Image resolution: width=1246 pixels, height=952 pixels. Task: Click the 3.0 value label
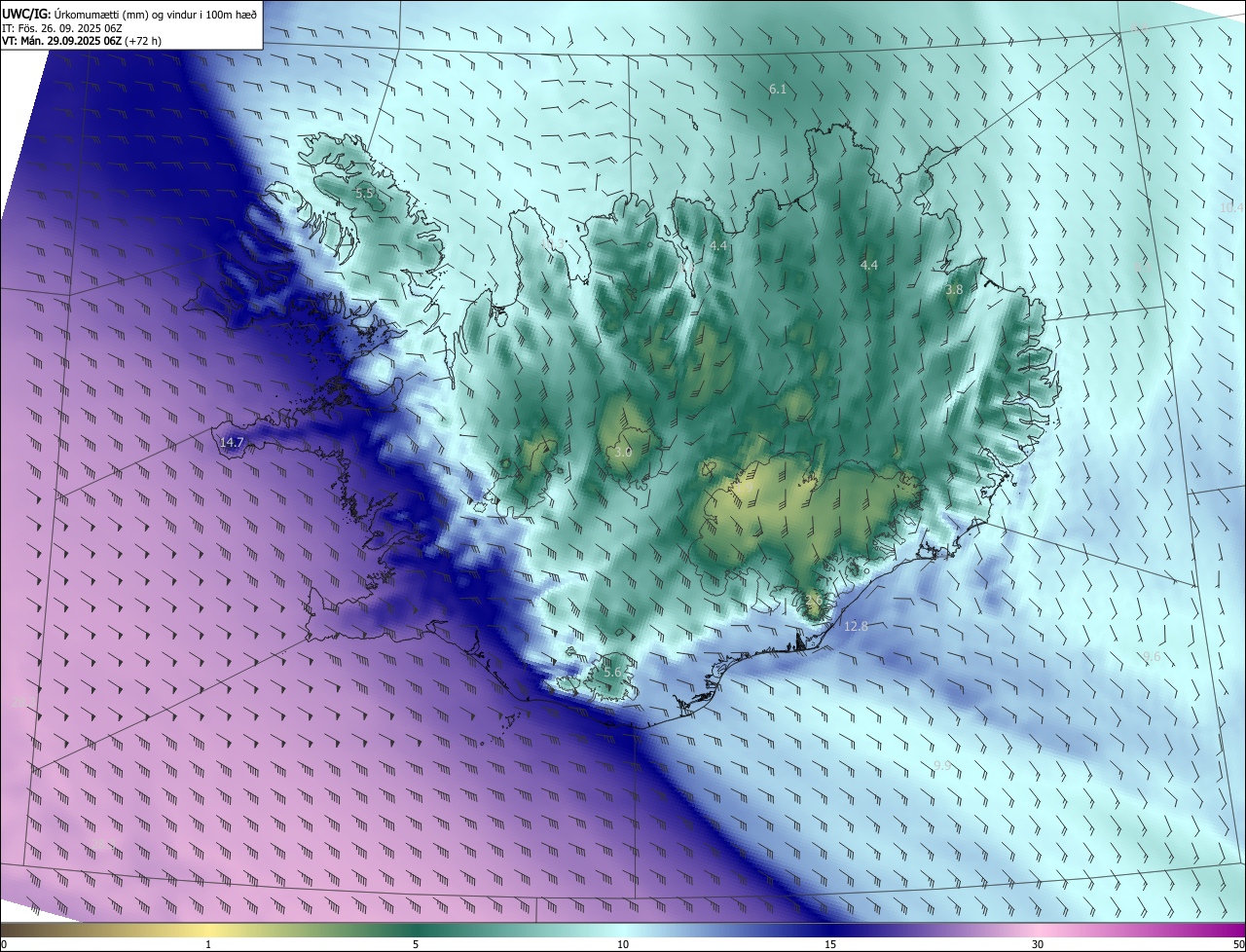(x=624, y=453)
